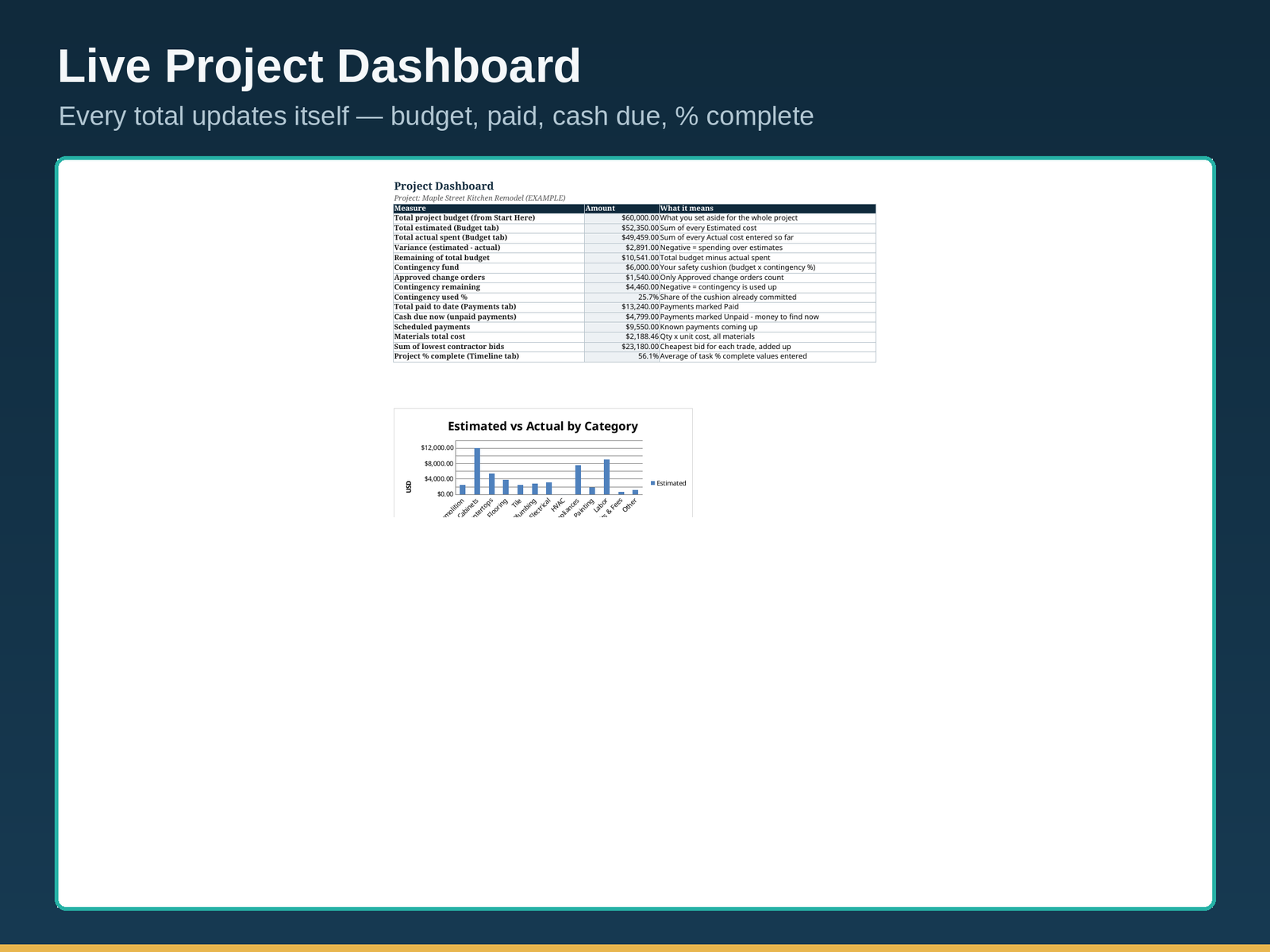
Task: Click the $12,000.00 y-axis label
Action: coord(437,448)
